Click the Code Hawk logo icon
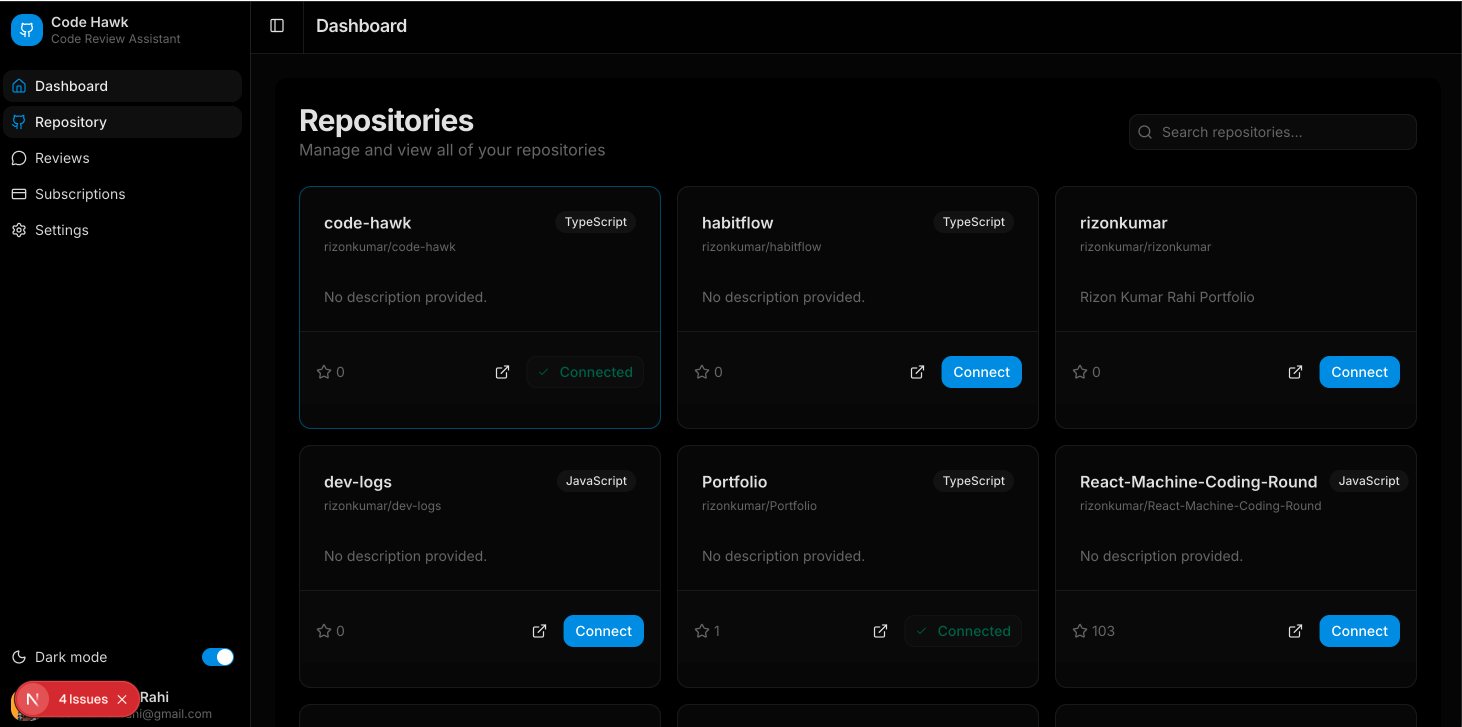The image size is (1462, 727). click(26, 30)
